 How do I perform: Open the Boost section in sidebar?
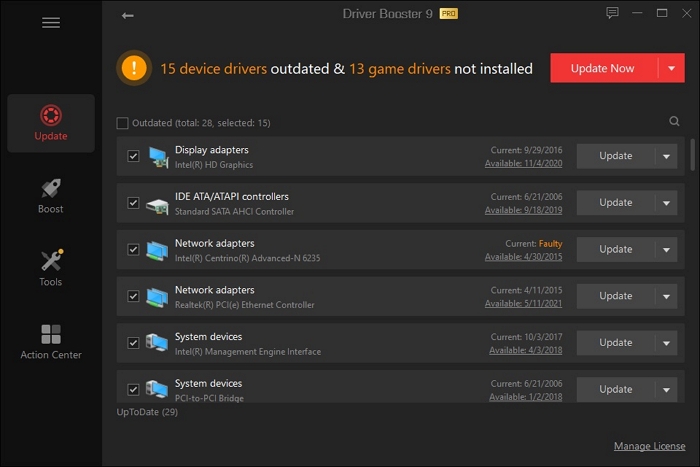click(x=50, y=196)
